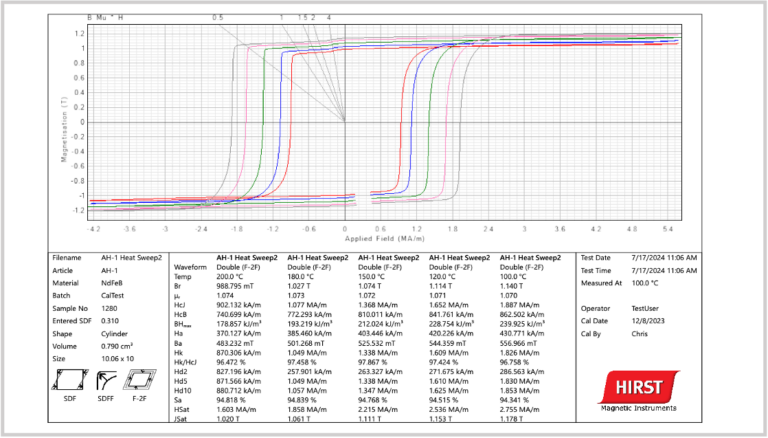Click the Measured At value 100.0 °C
The height and width of the screenshot is (438, 768).
653,285
